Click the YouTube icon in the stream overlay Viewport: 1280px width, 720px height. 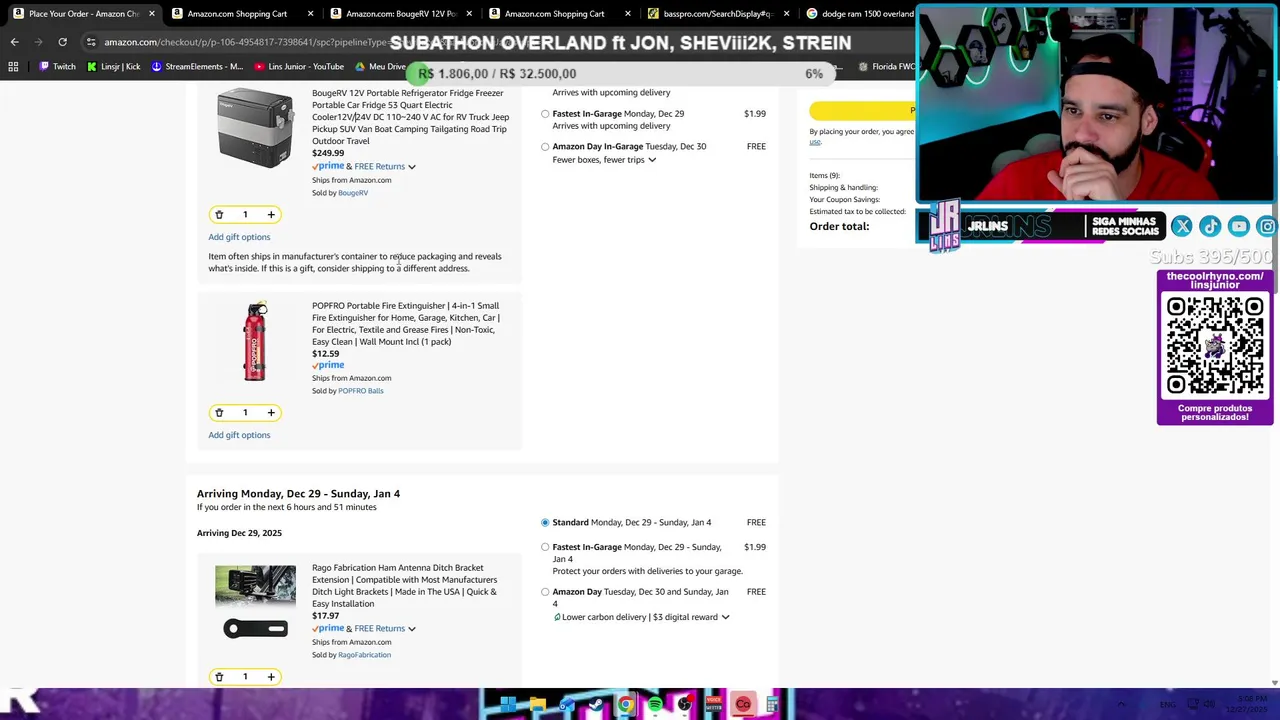pos(1238,227)
